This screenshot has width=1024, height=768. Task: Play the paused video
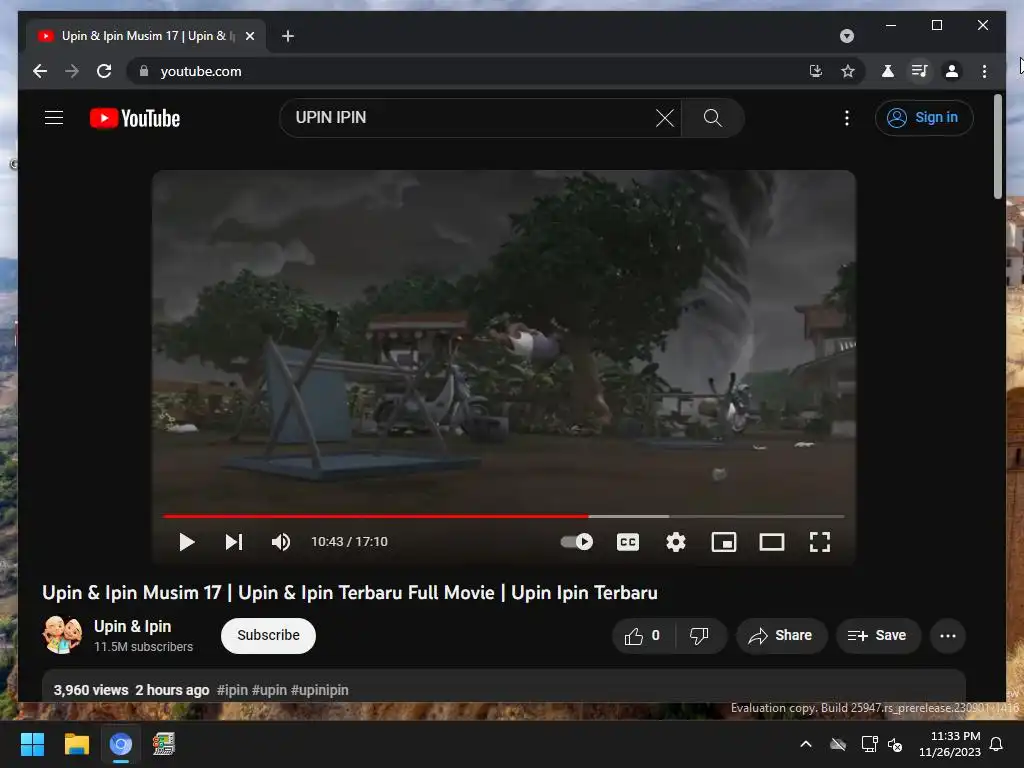[x=187, y=542]
